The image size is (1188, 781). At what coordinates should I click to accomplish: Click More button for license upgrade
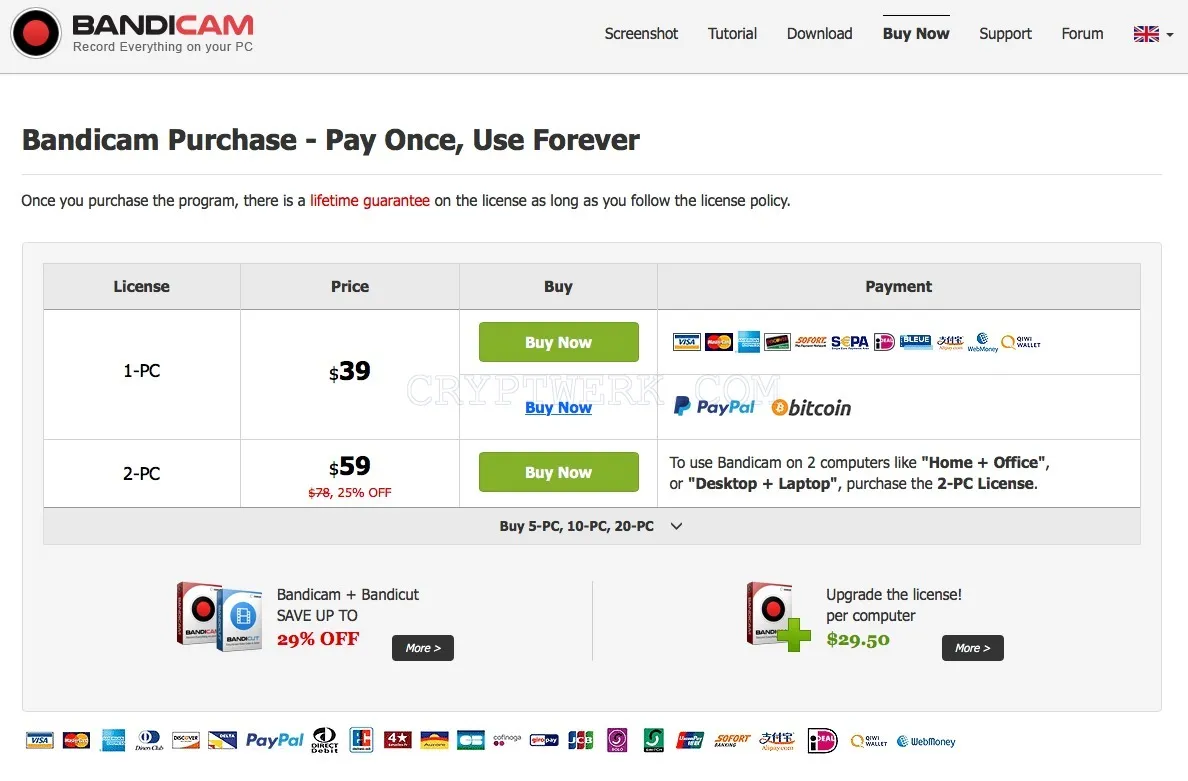pyautogui.click(x=973, y=648)
